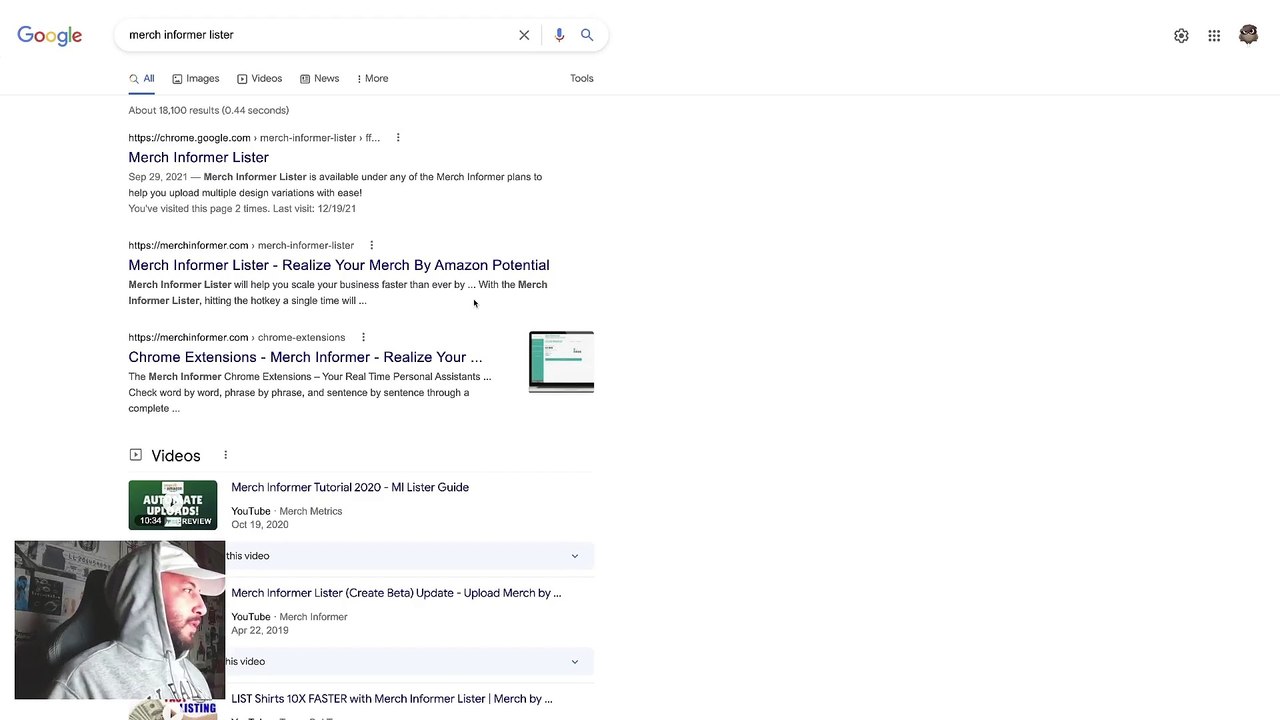Switch to the News tab
Viewport: 1280px width, 720px height.
[x=319, y=78]
